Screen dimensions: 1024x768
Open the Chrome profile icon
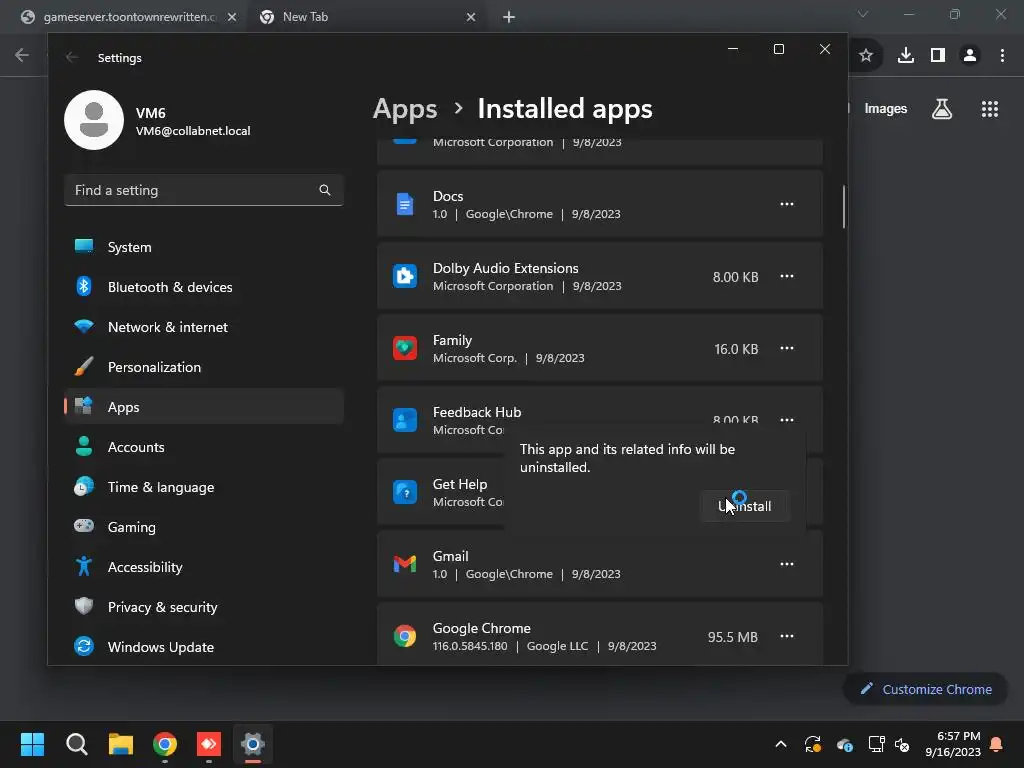pos(970,56)
